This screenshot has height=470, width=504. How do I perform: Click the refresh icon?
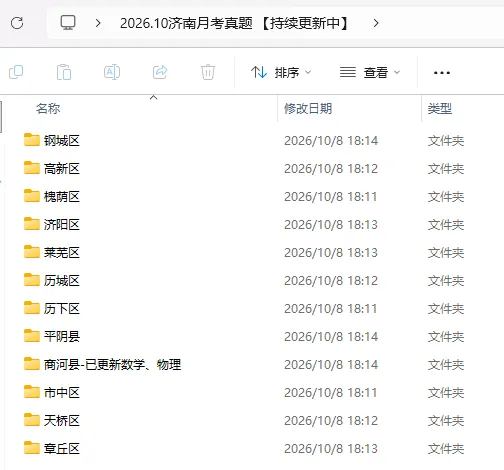pyautogui.click(x=17, y=23)
